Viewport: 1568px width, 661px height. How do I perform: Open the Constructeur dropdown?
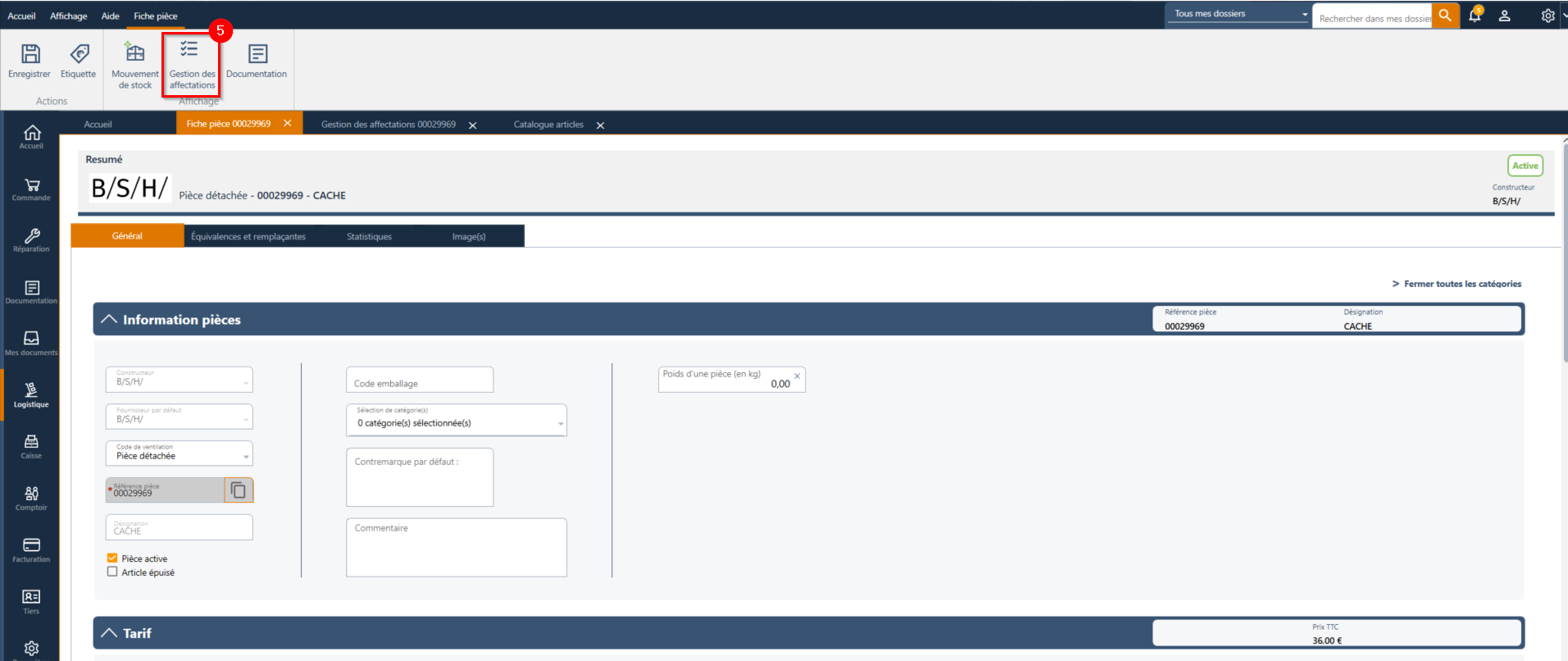[180, 379]
